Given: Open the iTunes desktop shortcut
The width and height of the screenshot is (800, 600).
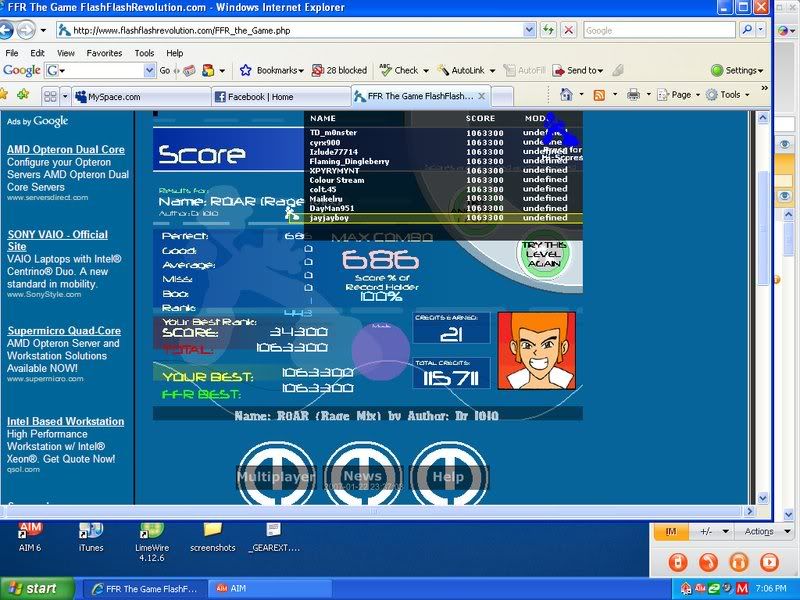Looking at the screenshot, I should [91, 536].
